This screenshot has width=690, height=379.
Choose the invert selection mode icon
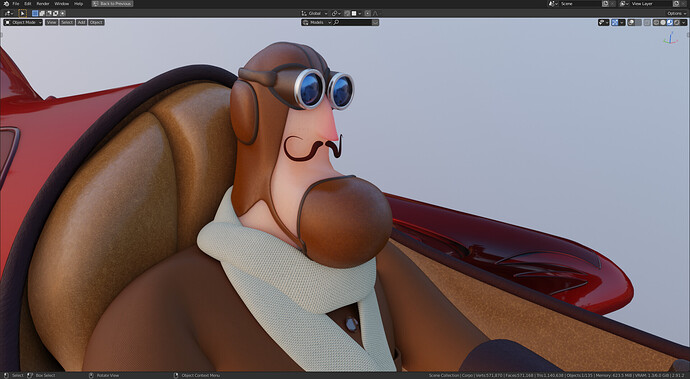[55, 13]
